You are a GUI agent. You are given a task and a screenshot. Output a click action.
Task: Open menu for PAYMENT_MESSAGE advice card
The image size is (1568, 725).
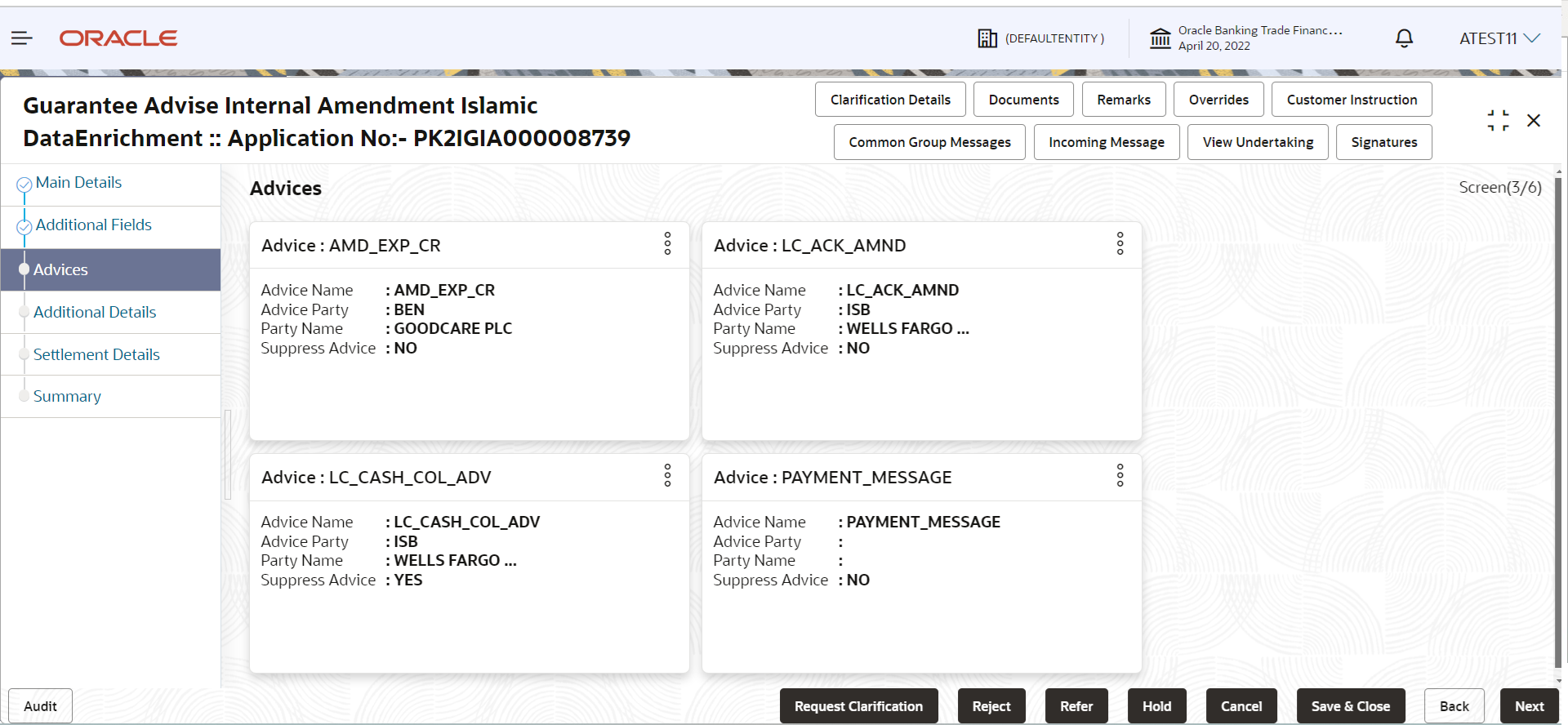[x=1120, y=475]
